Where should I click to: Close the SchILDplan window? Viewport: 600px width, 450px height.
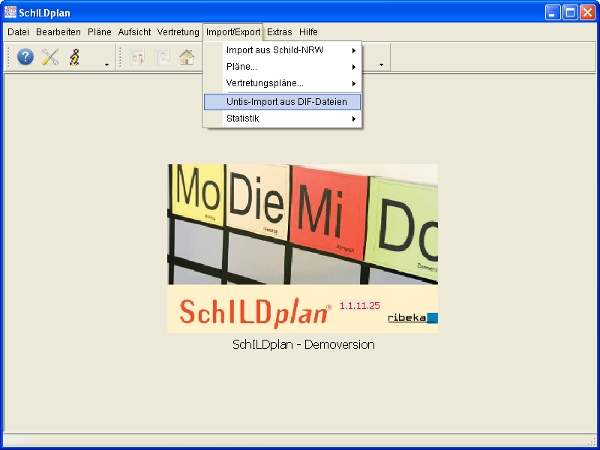click(x=587, y=13)
